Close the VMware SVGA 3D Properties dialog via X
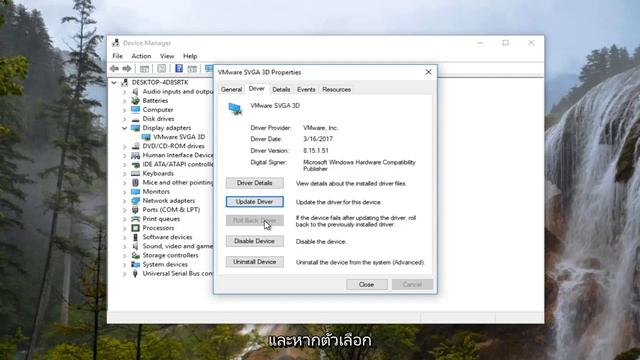 pos(428,72)
